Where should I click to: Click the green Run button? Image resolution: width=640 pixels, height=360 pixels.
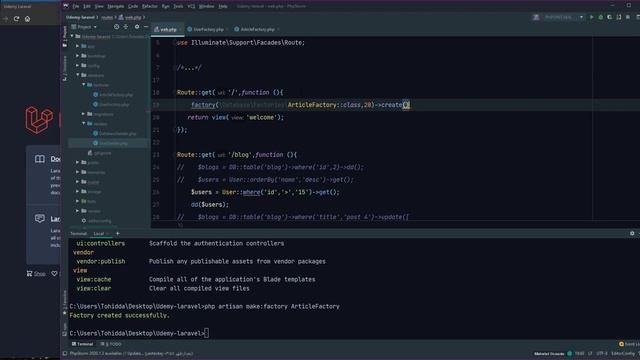tap(591, 17)
